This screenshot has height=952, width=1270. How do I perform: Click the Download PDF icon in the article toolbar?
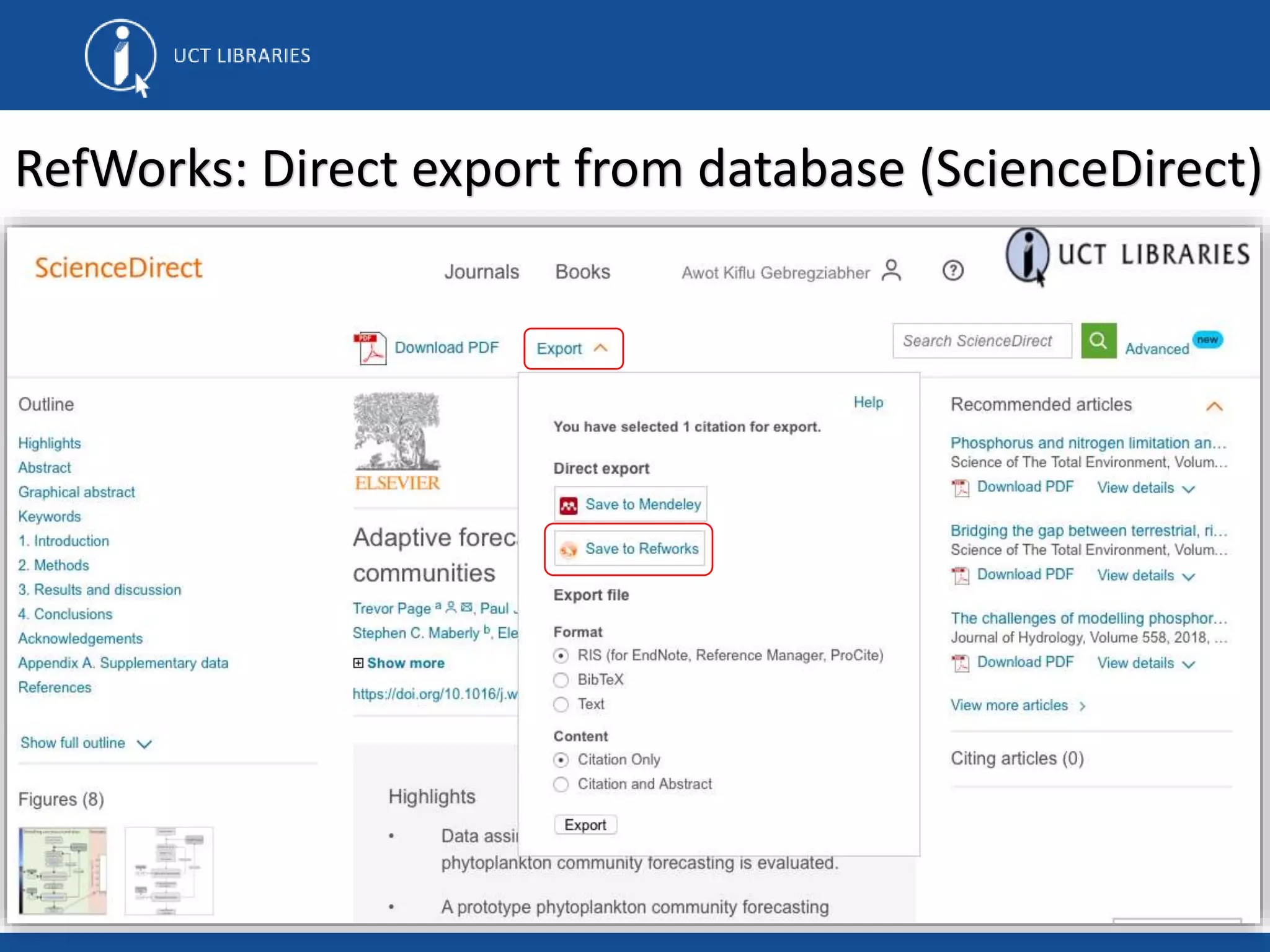tap(370, 348)
